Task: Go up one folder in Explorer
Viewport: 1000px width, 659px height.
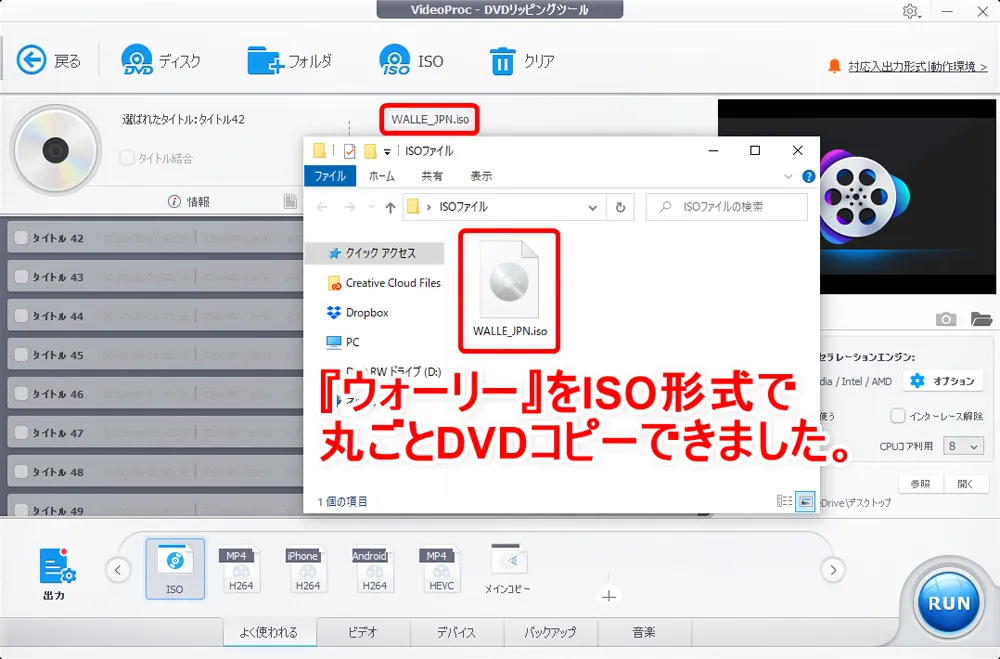Action: [x=390, y=207]
